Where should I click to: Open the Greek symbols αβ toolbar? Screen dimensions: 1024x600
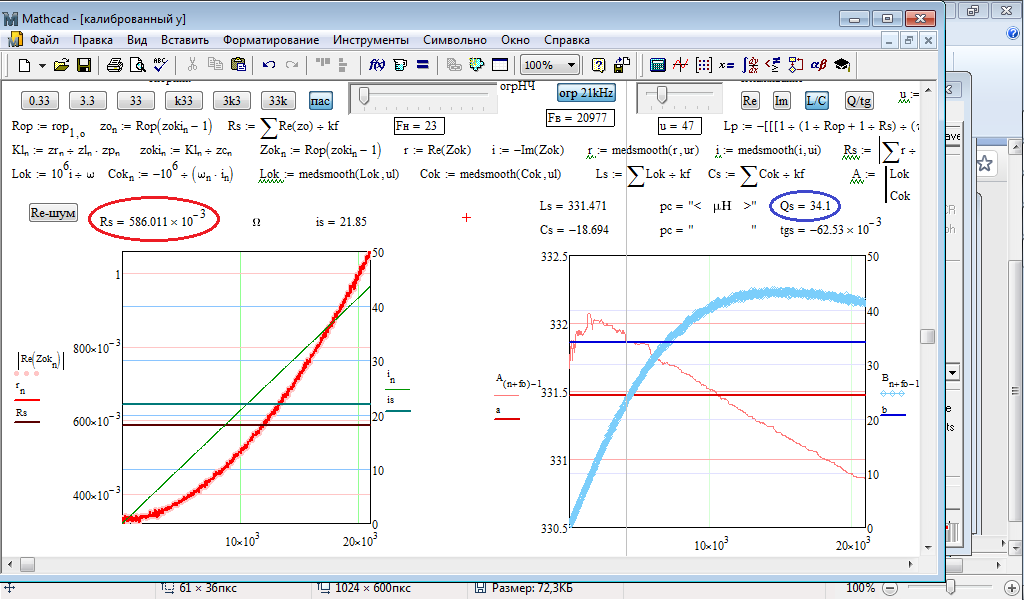click(x=818, y=65)
